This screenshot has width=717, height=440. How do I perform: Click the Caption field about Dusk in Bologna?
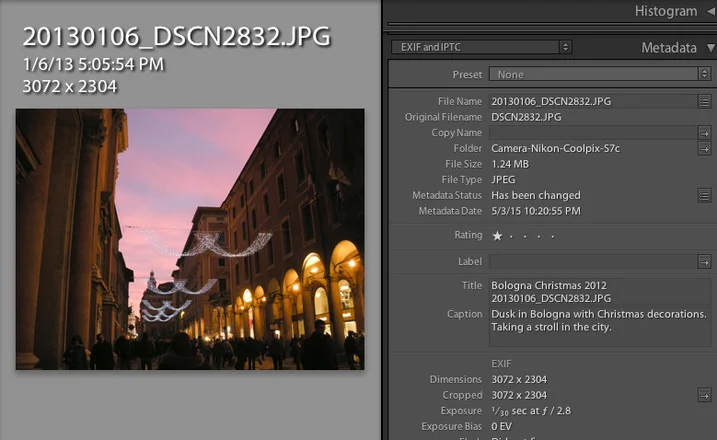pos(599,327)
